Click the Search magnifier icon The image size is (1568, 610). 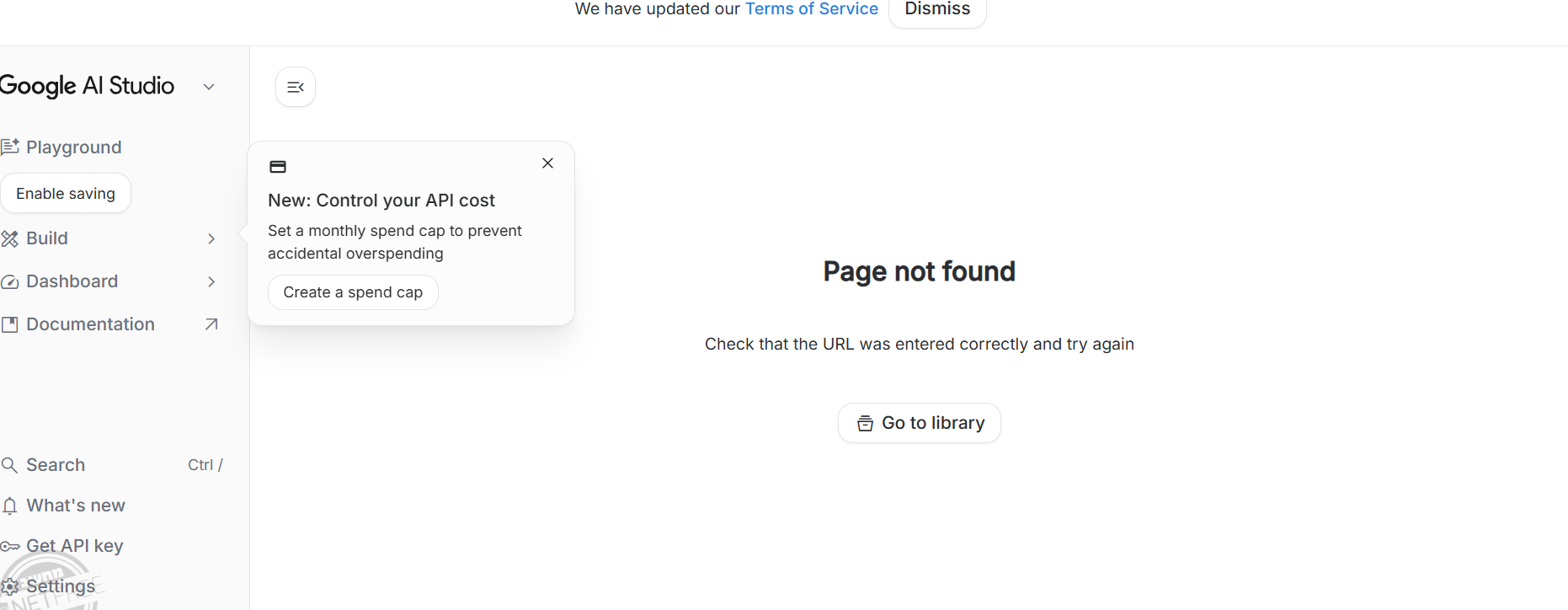click(10, 465)
